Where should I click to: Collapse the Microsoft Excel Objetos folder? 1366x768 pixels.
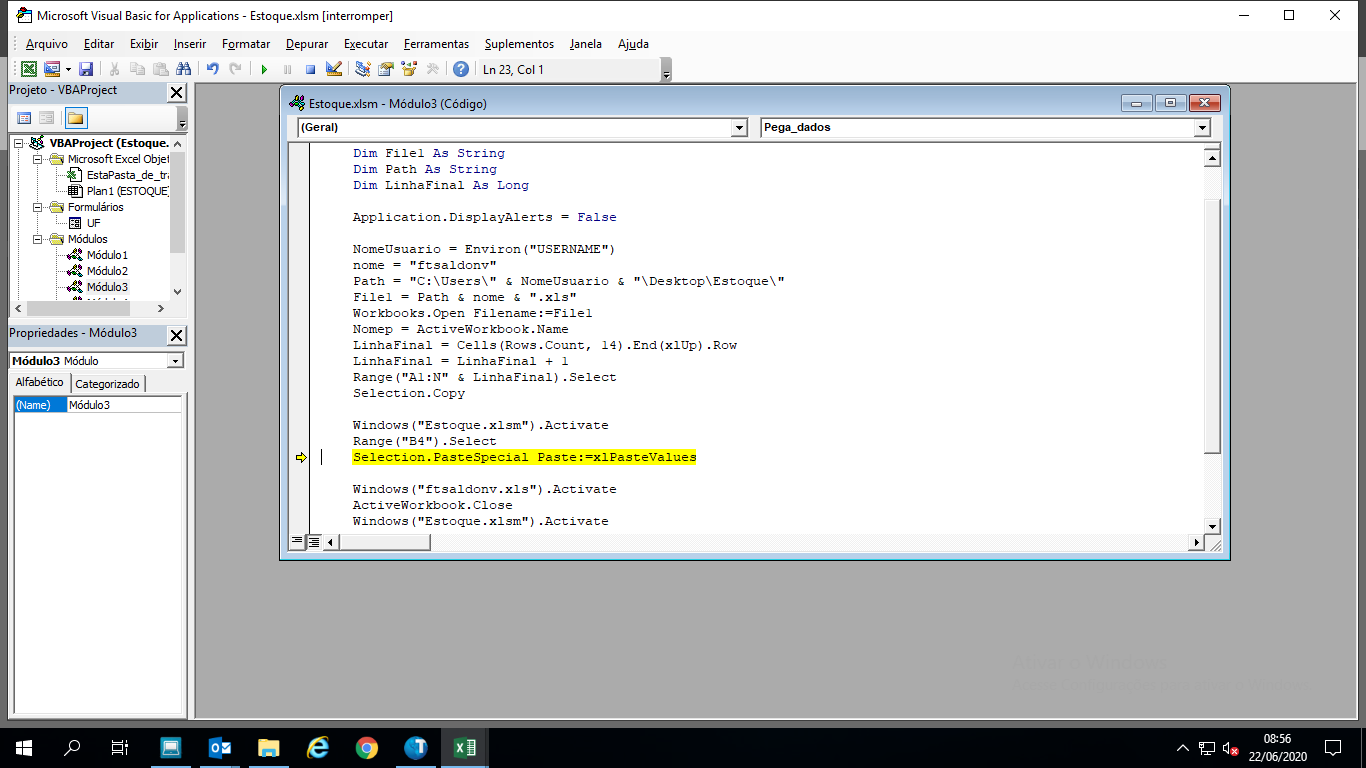38,159
